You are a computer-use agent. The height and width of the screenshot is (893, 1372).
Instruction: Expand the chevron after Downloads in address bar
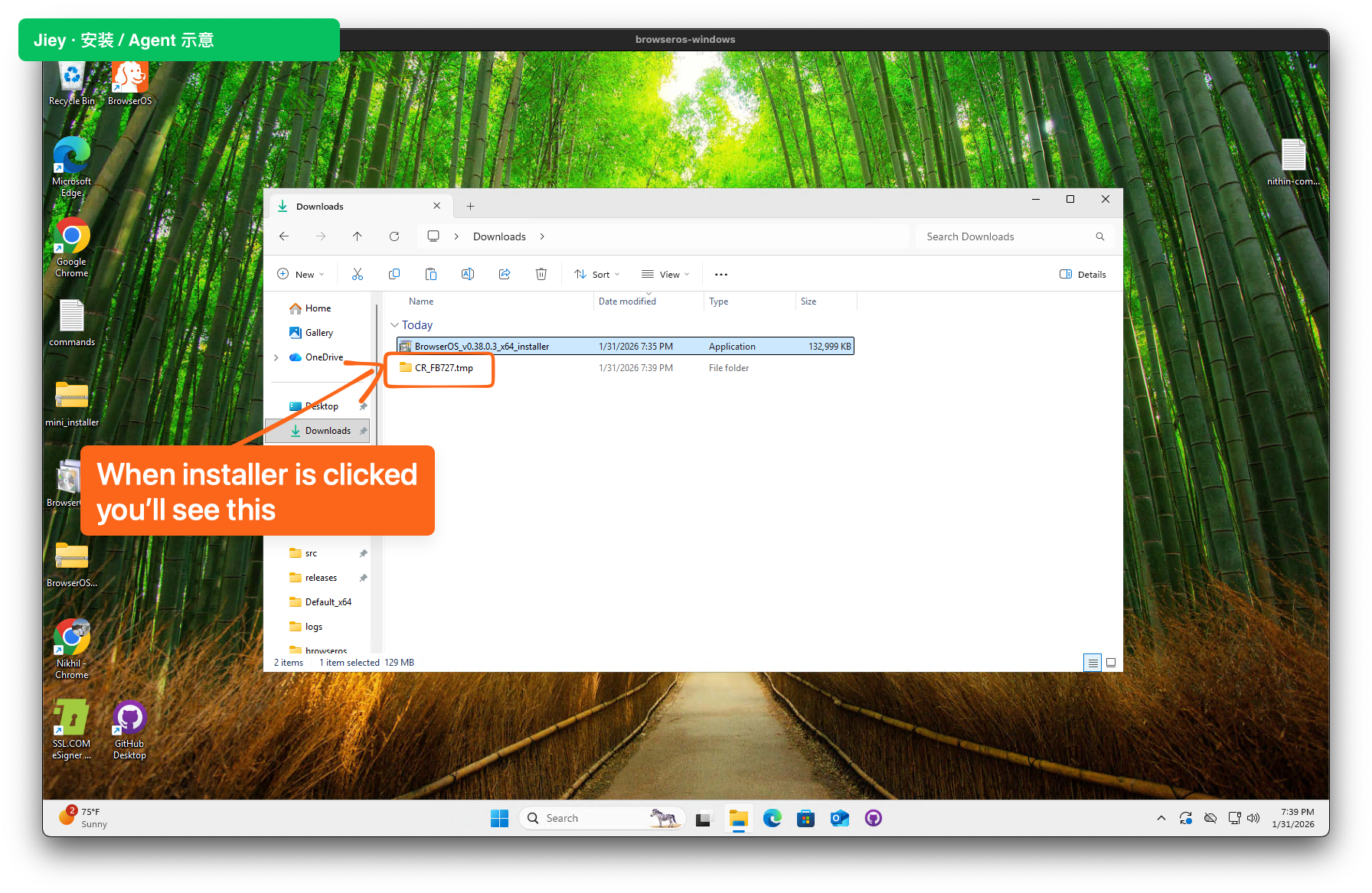(542, 236)
